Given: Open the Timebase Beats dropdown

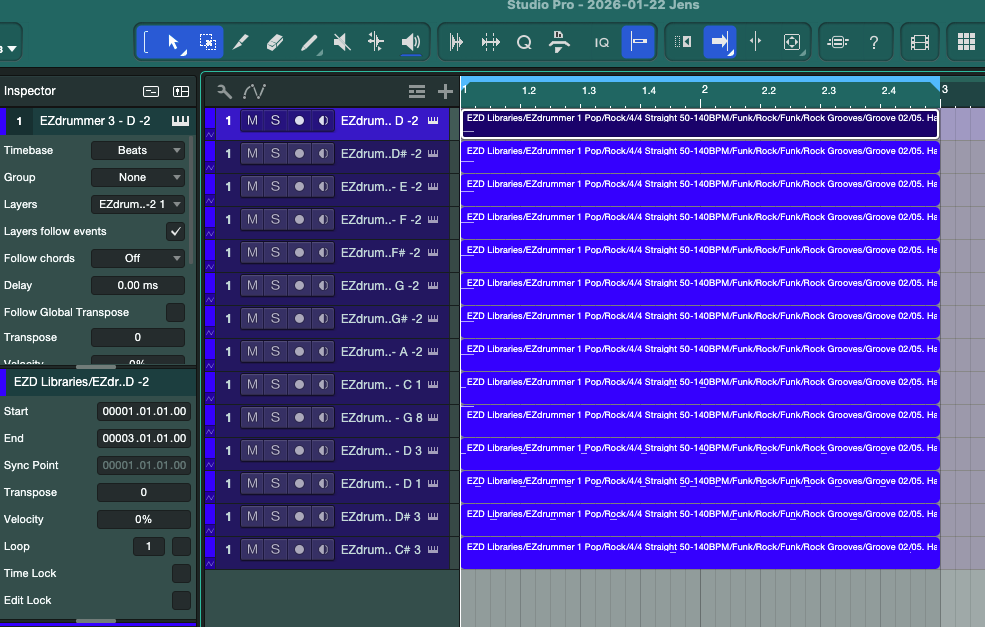Looking at the screenshot, I should [x=137, y=150].
